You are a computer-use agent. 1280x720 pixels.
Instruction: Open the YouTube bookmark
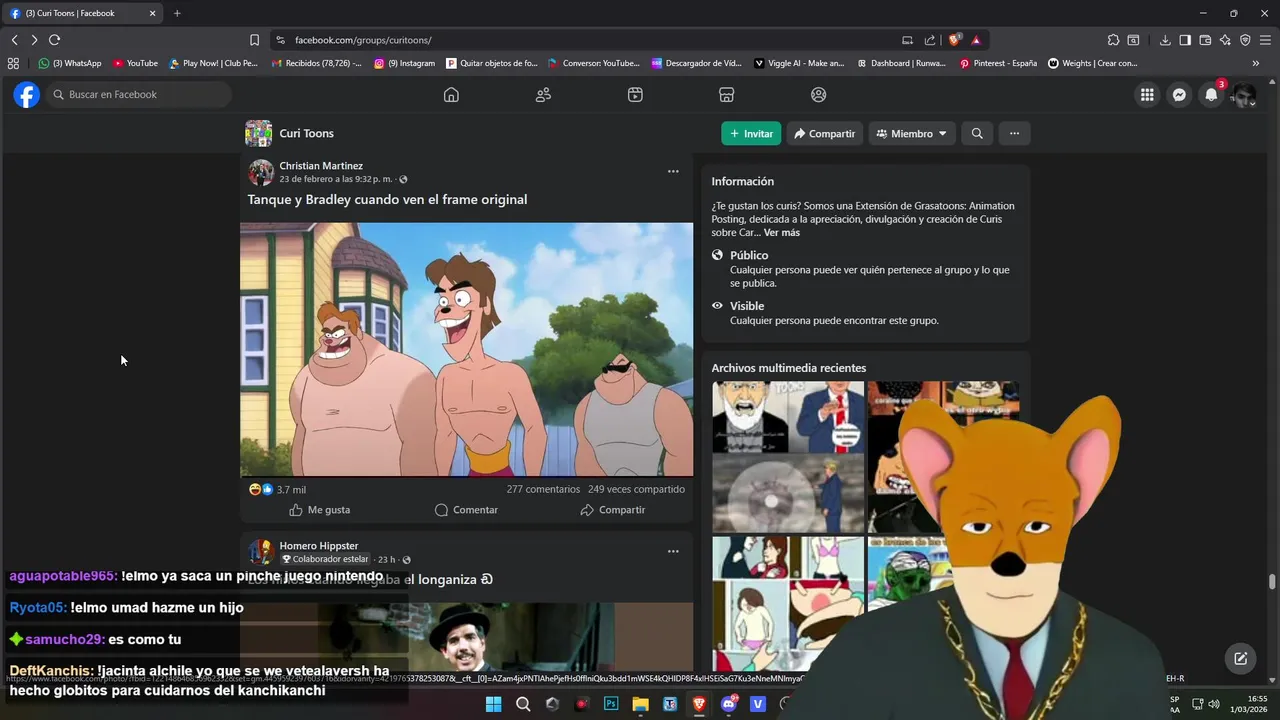pos(135,63)
